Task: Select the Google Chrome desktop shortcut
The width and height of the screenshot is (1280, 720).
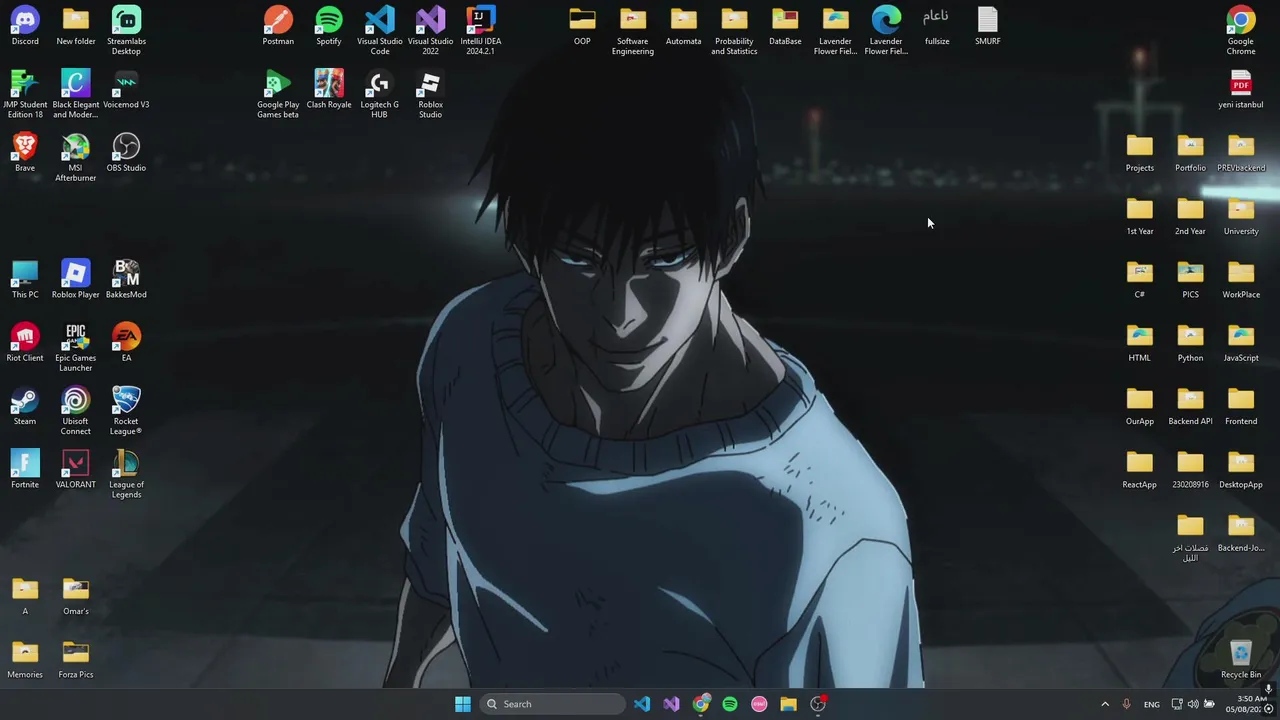Action: 1241,30
